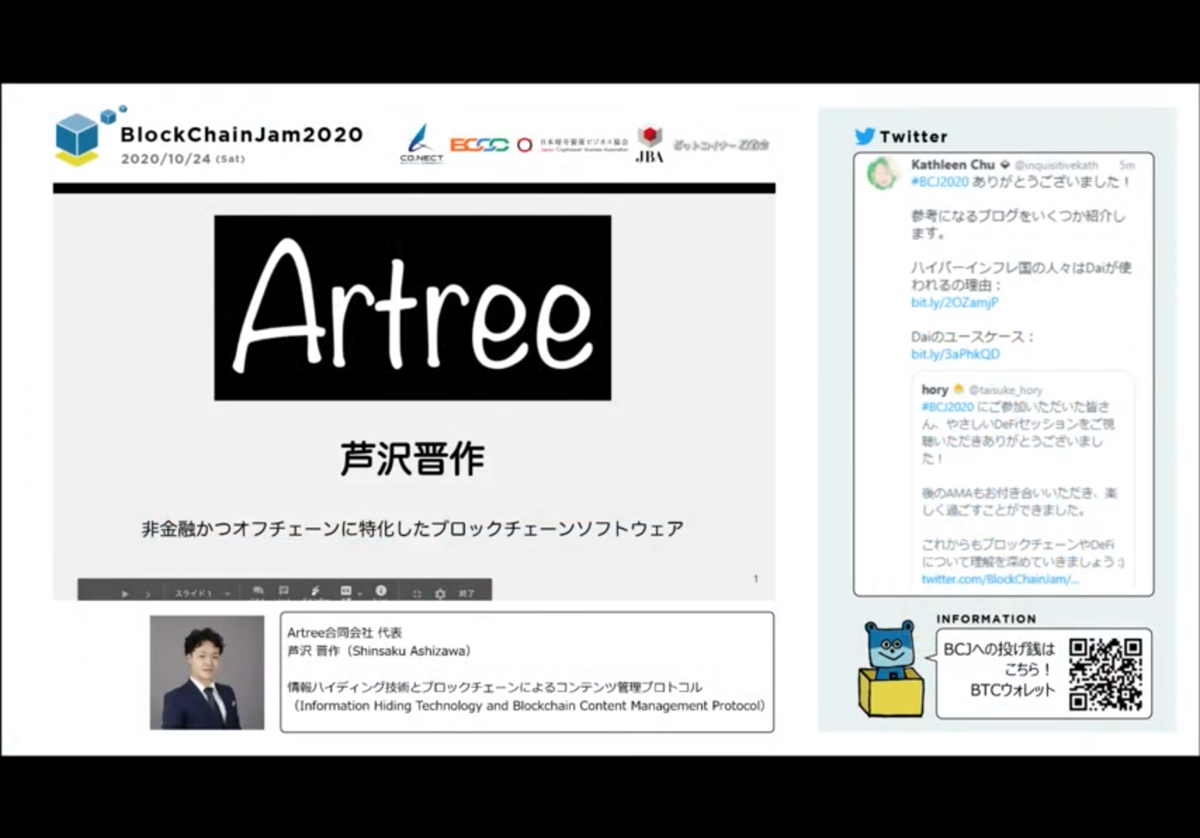This screenshot has height=838, width=1200.
Task: Activate the laser pointer icon
Action: 315,592
